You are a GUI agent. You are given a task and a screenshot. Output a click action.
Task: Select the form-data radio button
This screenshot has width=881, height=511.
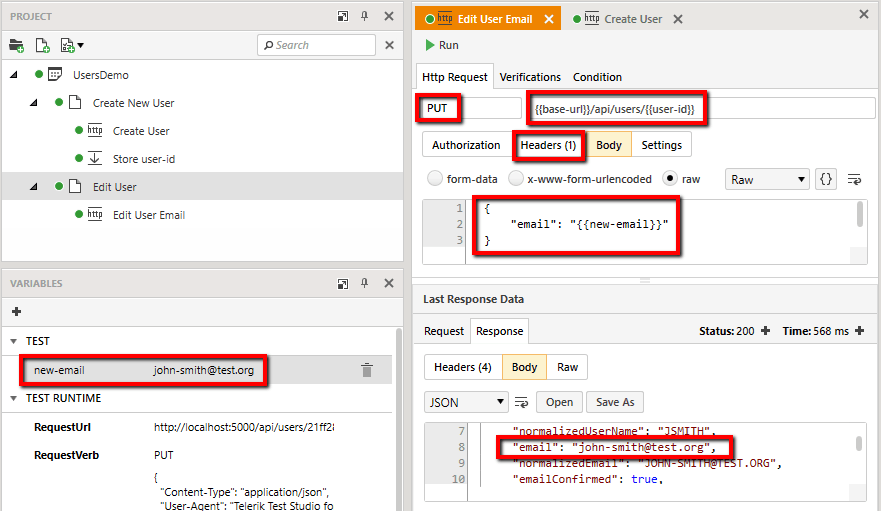[x=435, y=179]
